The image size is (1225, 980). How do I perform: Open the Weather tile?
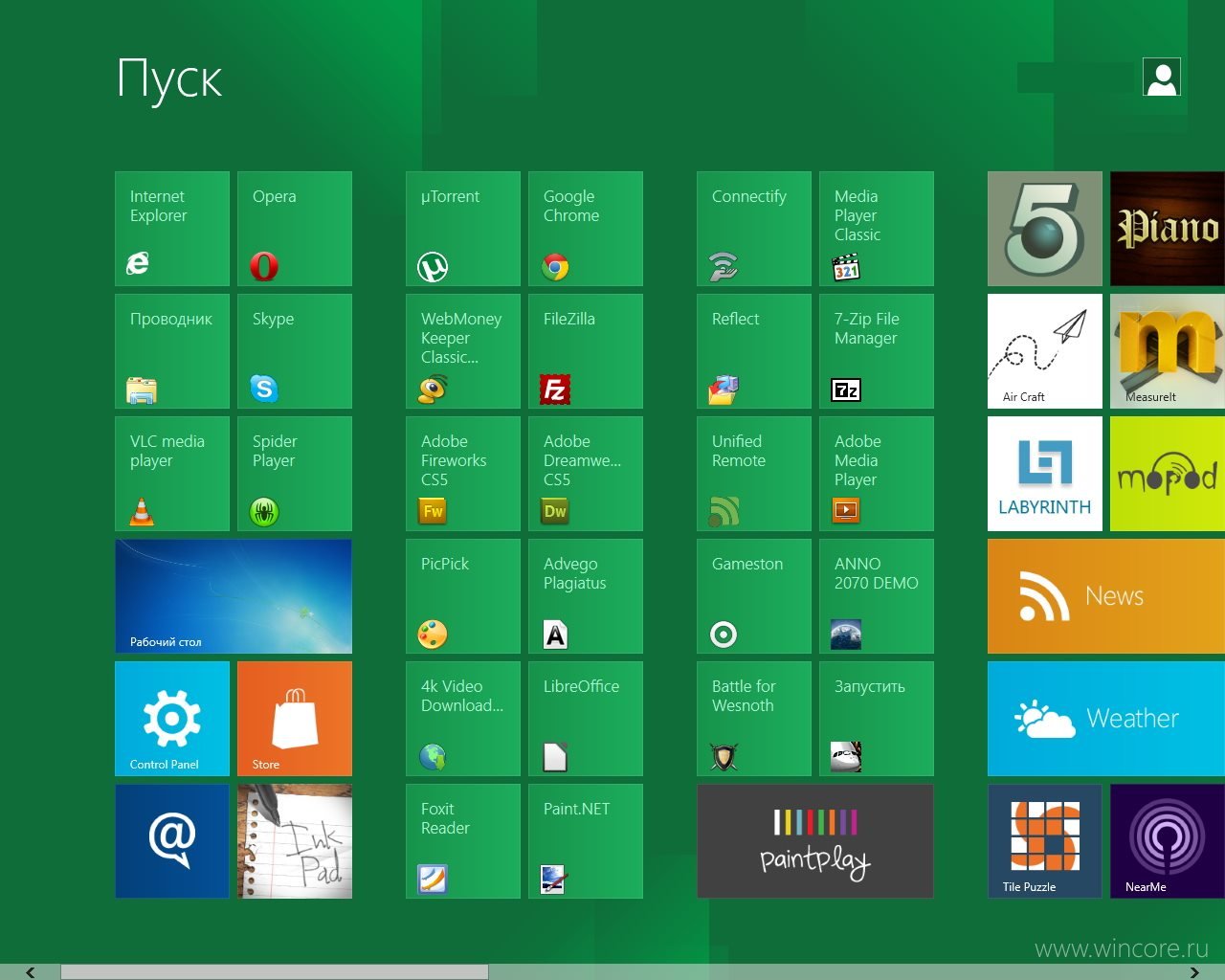1106,719
